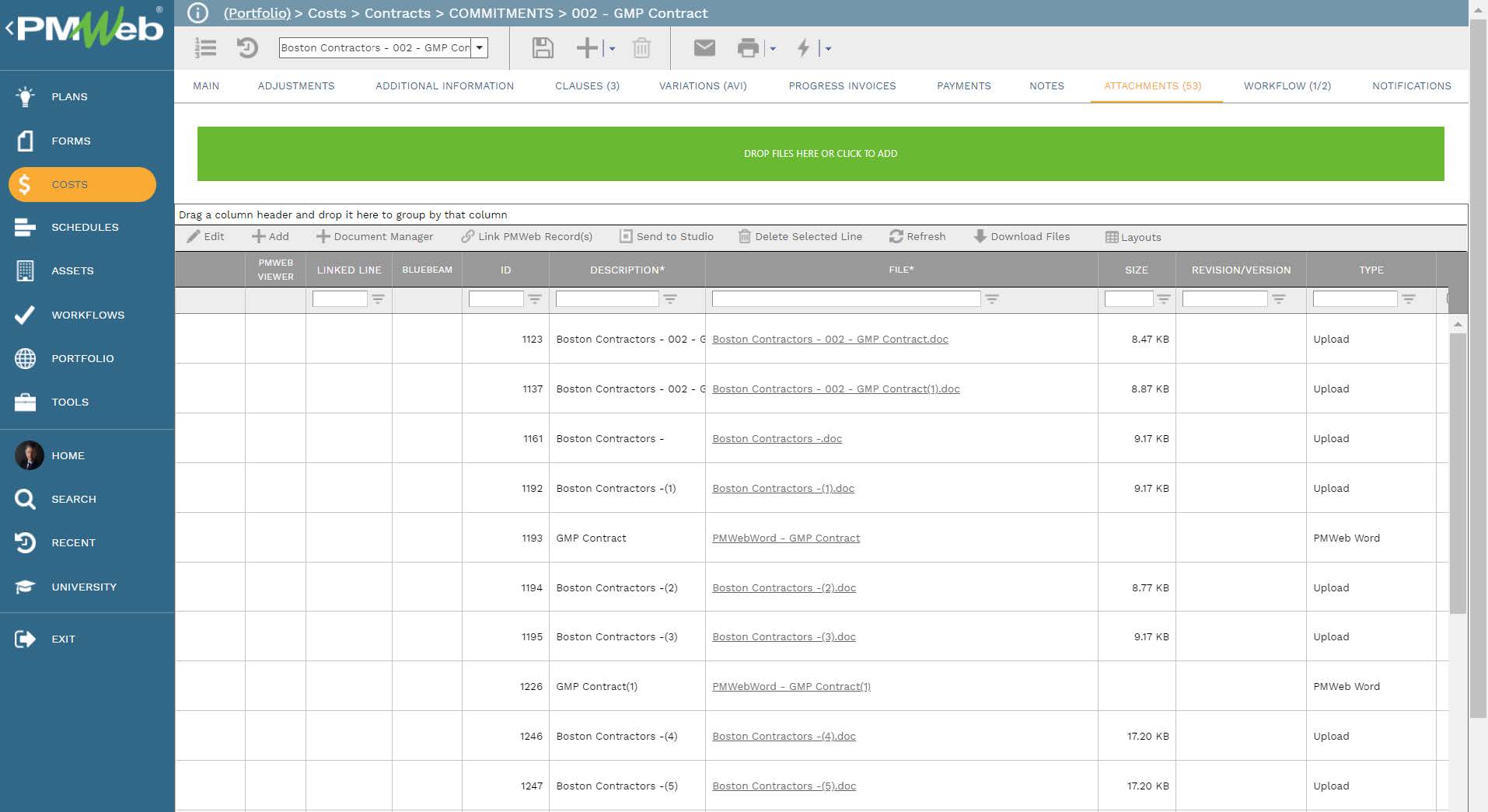Image resolution: width=1488 pixels, height=812 pixels.
Task: Click the Description column filter field
Action: pos(607,298)
